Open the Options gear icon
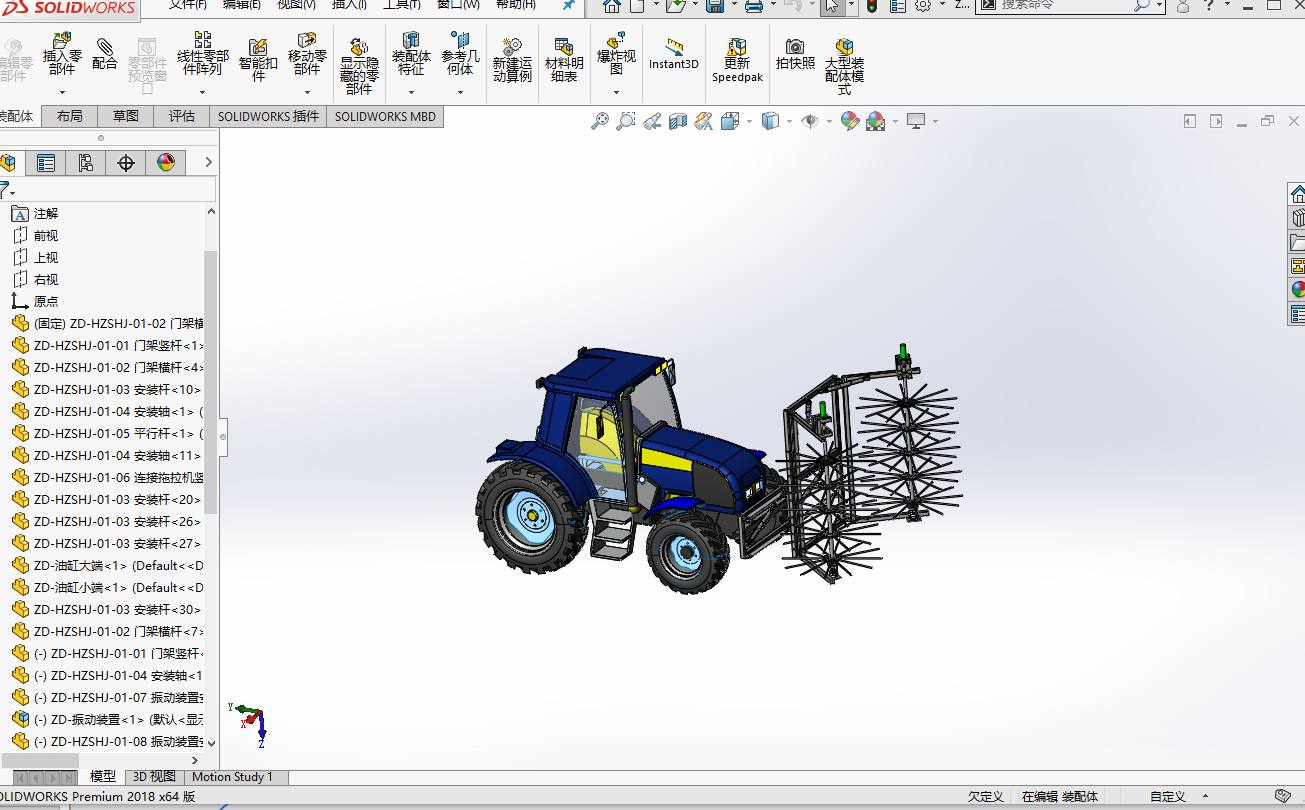Viewport: 1305px width, 810px height. (923, 5)
